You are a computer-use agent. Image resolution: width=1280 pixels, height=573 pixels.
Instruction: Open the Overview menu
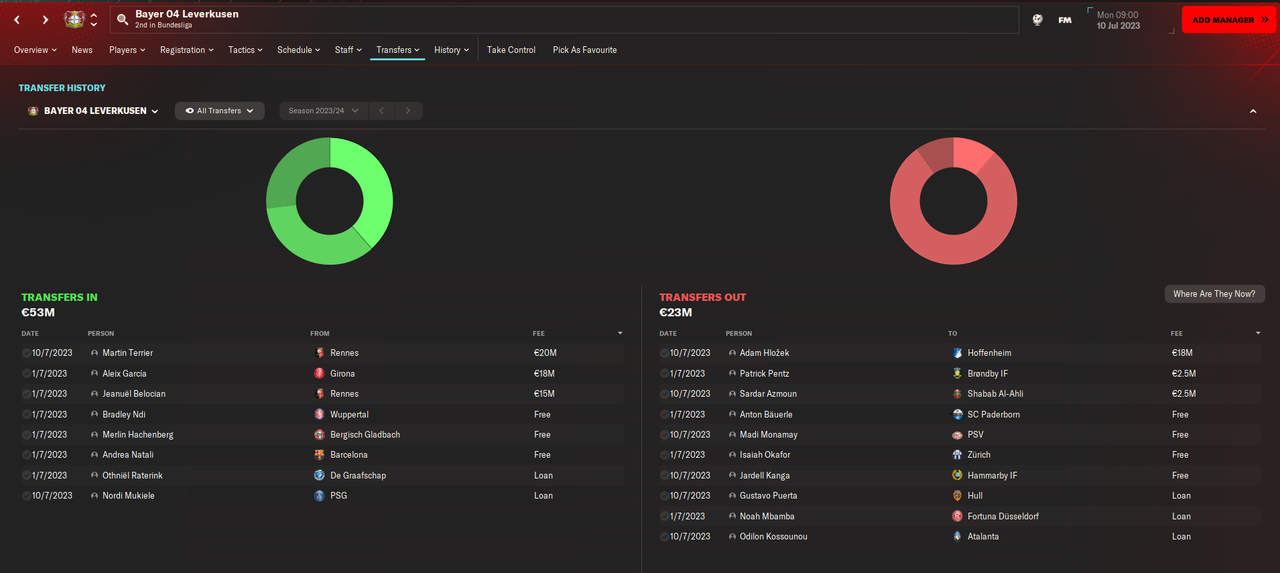click(35, 50)
